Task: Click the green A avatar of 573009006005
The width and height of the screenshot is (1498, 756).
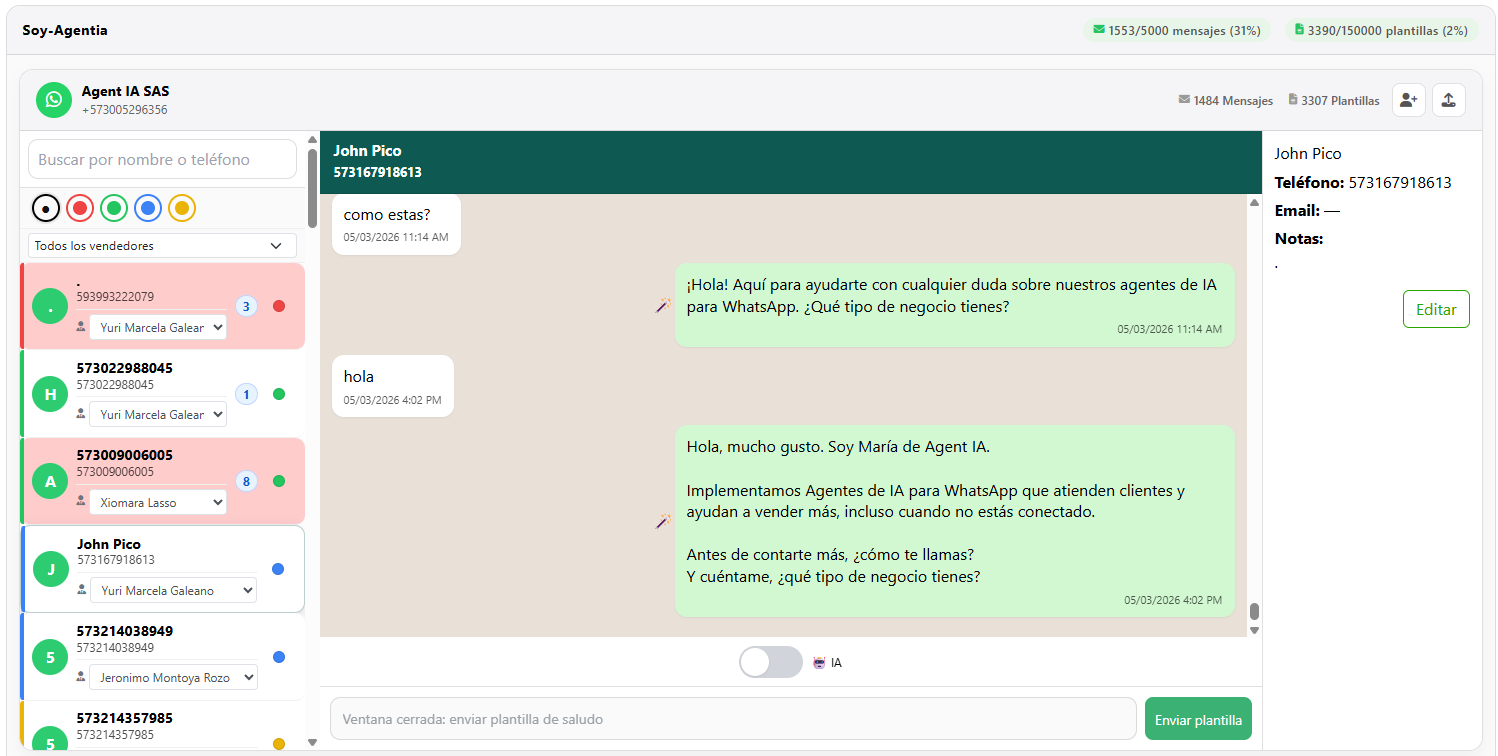Action: [51, 482]
